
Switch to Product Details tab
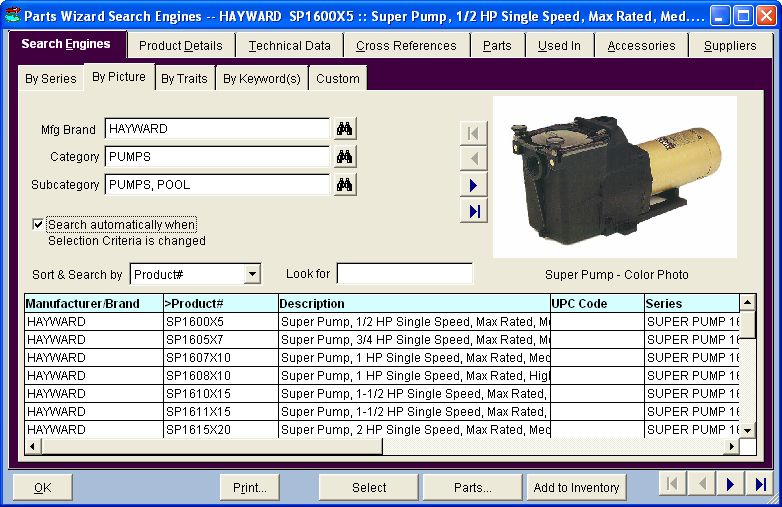coord(181,46)
